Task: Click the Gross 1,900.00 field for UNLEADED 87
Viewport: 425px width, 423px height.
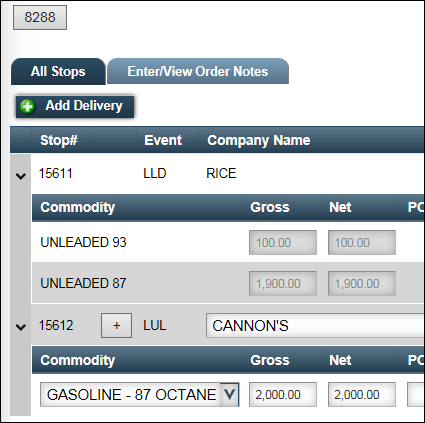Action: 283,283
